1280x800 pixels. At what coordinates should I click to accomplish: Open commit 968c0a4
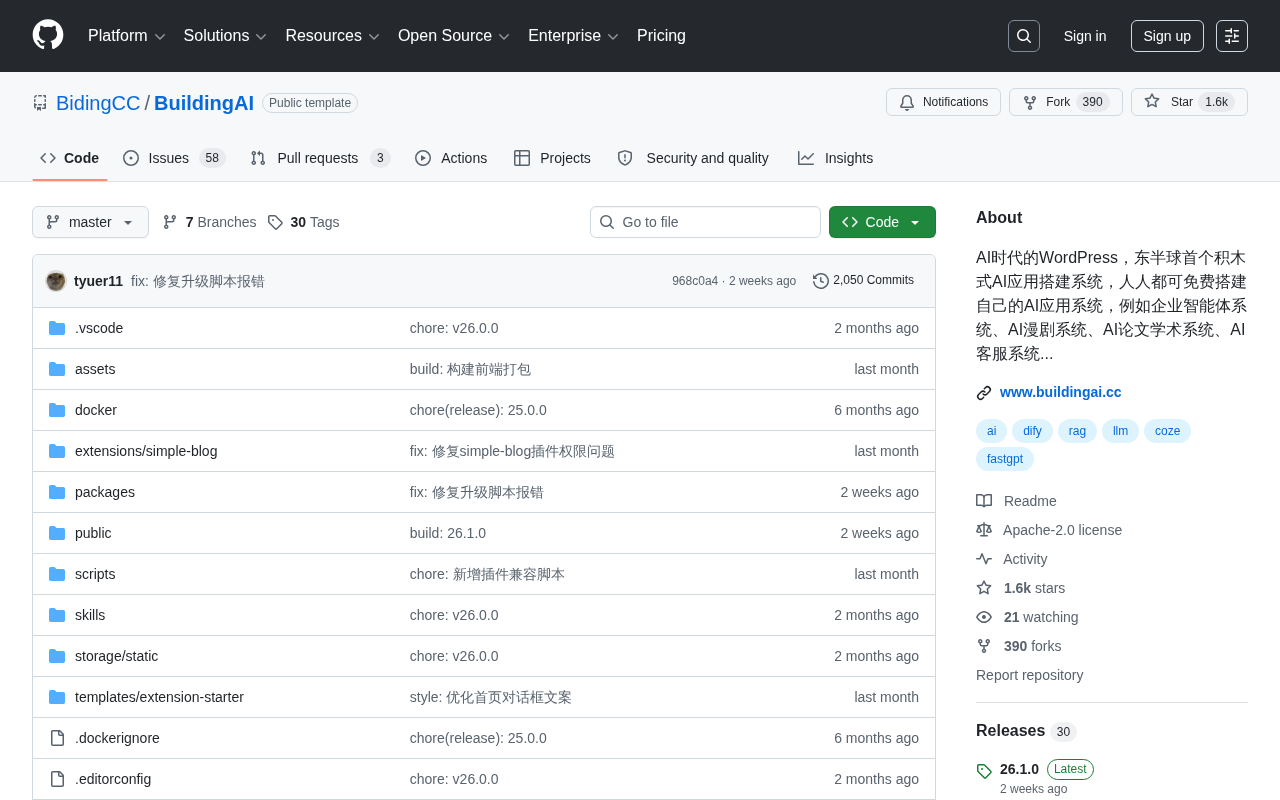[695, 281]
